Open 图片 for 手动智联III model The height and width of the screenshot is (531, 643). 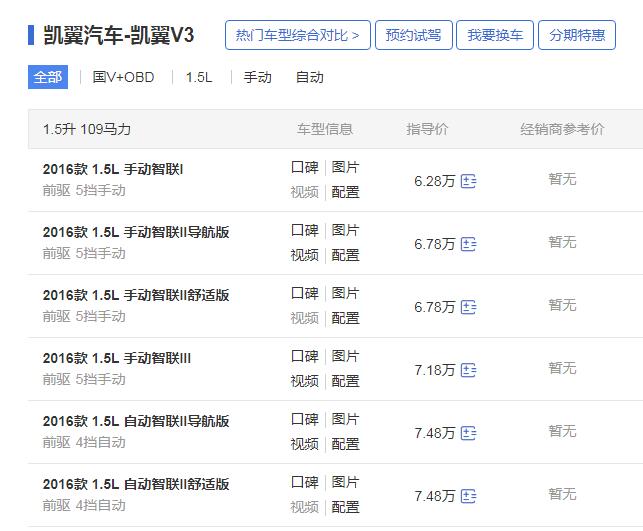click(x=345, y=356)
